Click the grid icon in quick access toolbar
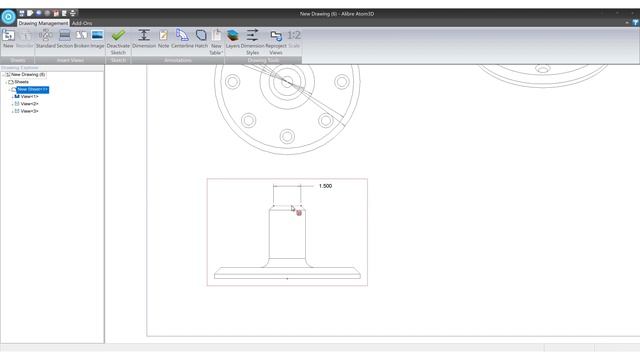 (x=22, y=13)
